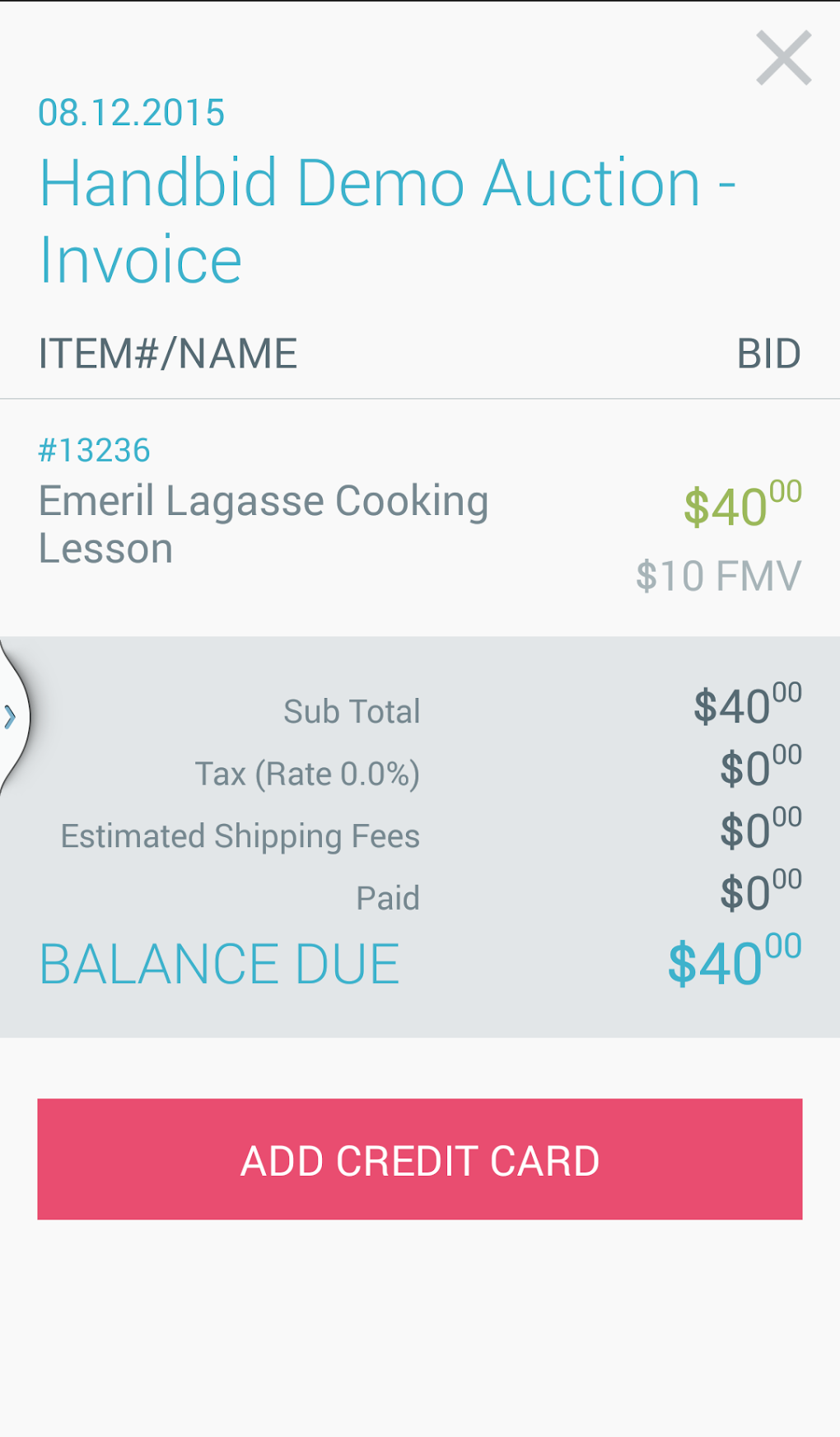Tap the Paid label
Viewport: 840px width, 1437px height.
[x=388, y=898]
